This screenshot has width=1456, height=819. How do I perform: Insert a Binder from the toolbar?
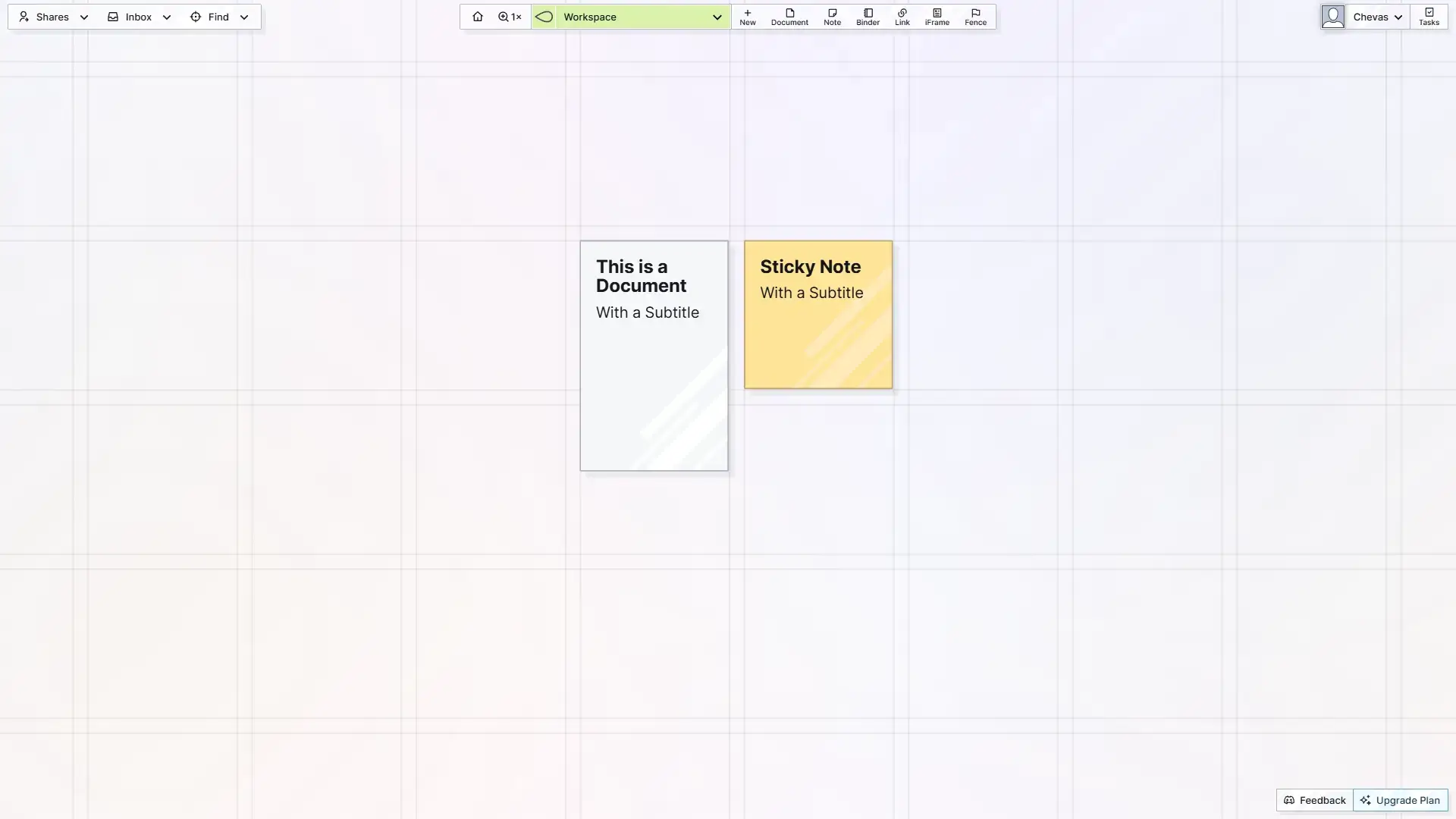[867, 16]
